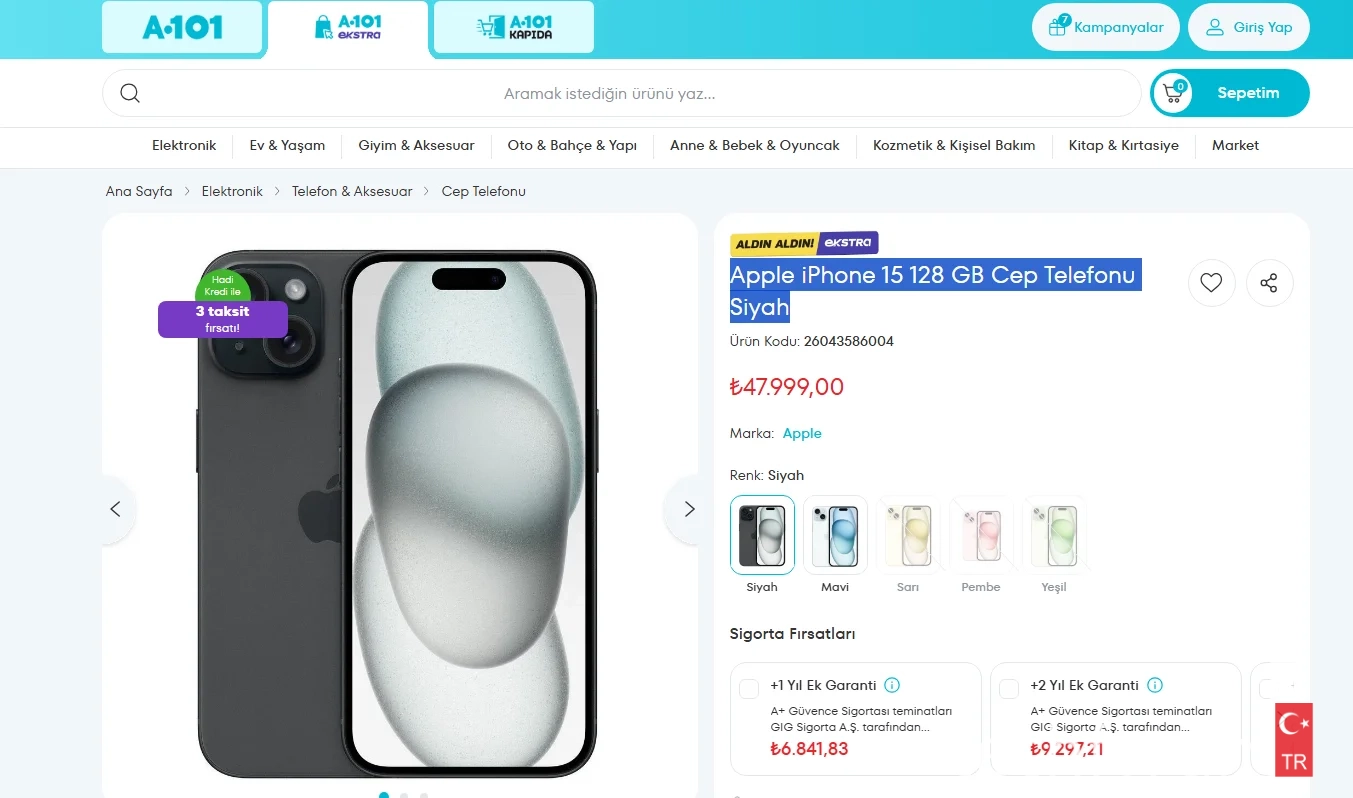Click the info icon beside +2 Yıl Ek Garanti
Viewport: 1353px width, 798px height.
[x=1155, y=685]
